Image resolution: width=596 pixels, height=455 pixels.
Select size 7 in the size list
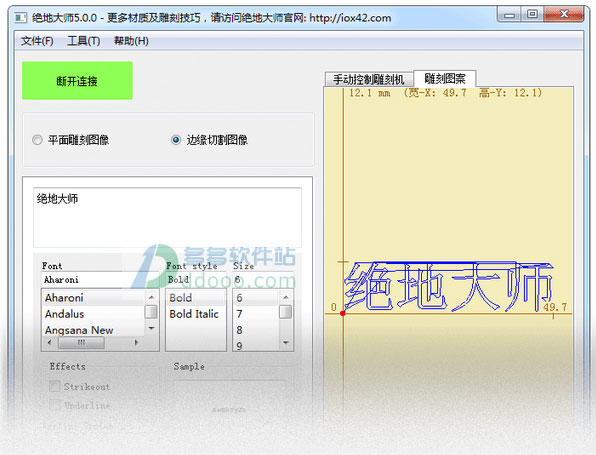[x=256, y=314]
